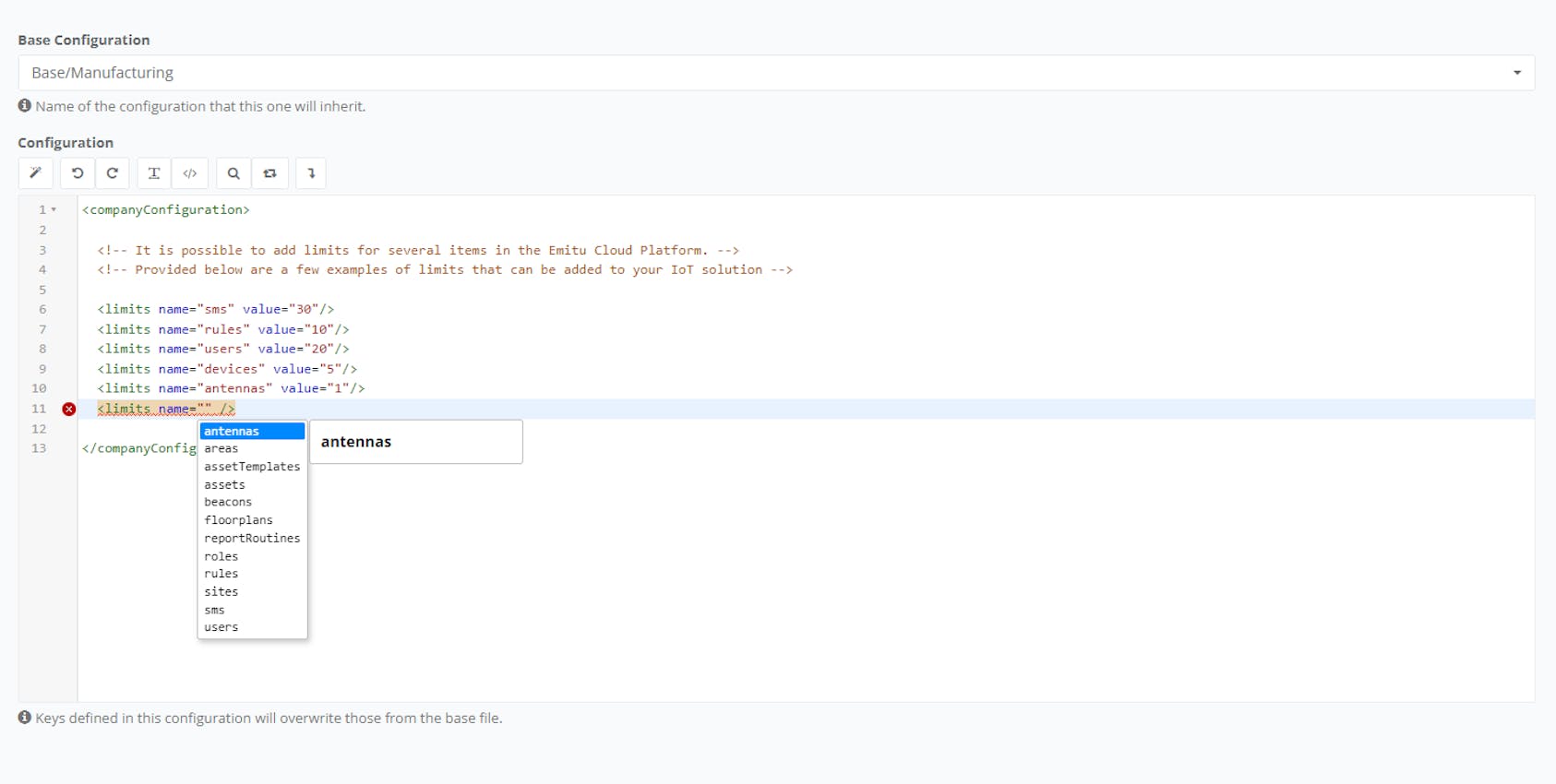Click the users limits value="20" line

point(223,350)
